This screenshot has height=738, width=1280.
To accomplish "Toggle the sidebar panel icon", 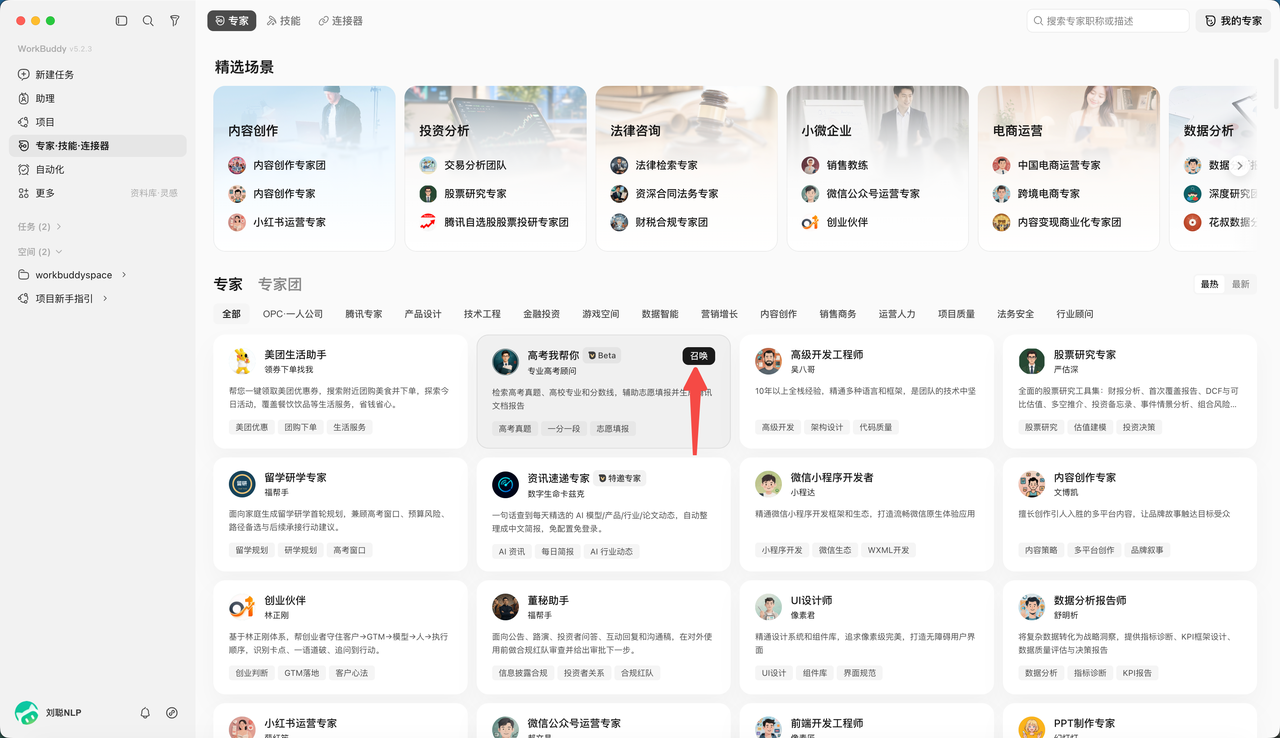I will point(122,20).
